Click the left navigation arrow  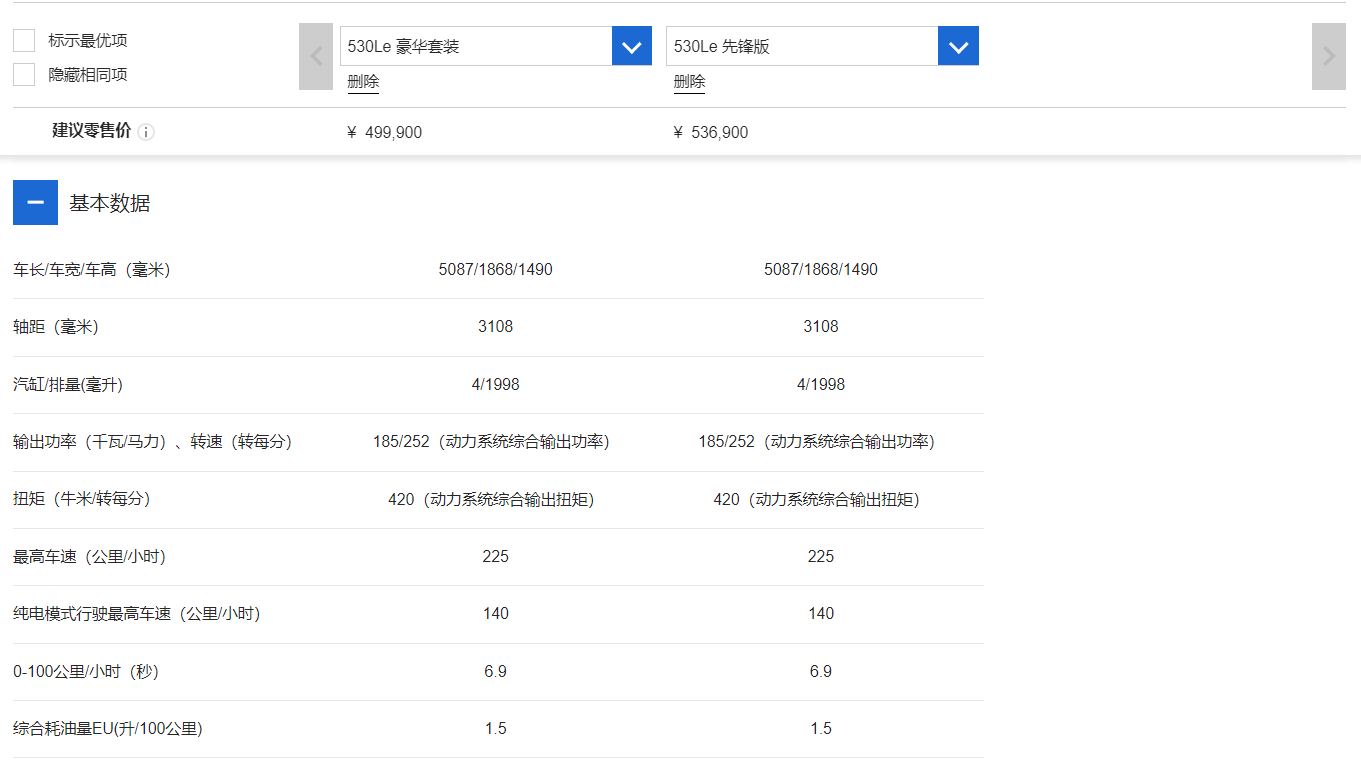315,56
